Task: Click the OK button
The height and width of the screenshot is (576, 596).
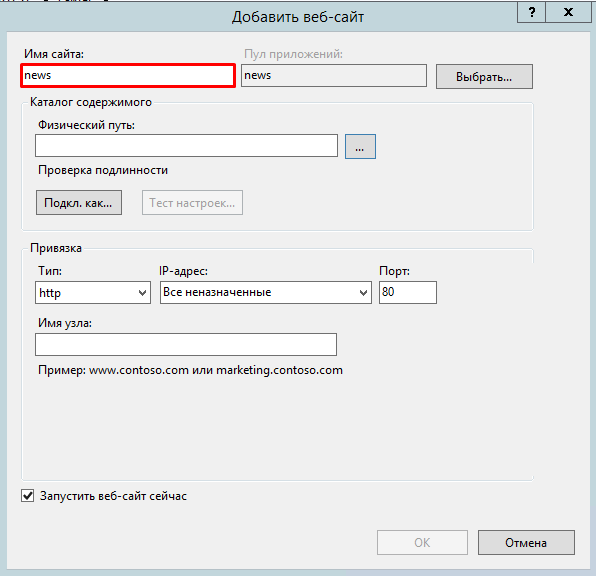Action: tap(422, 543)
